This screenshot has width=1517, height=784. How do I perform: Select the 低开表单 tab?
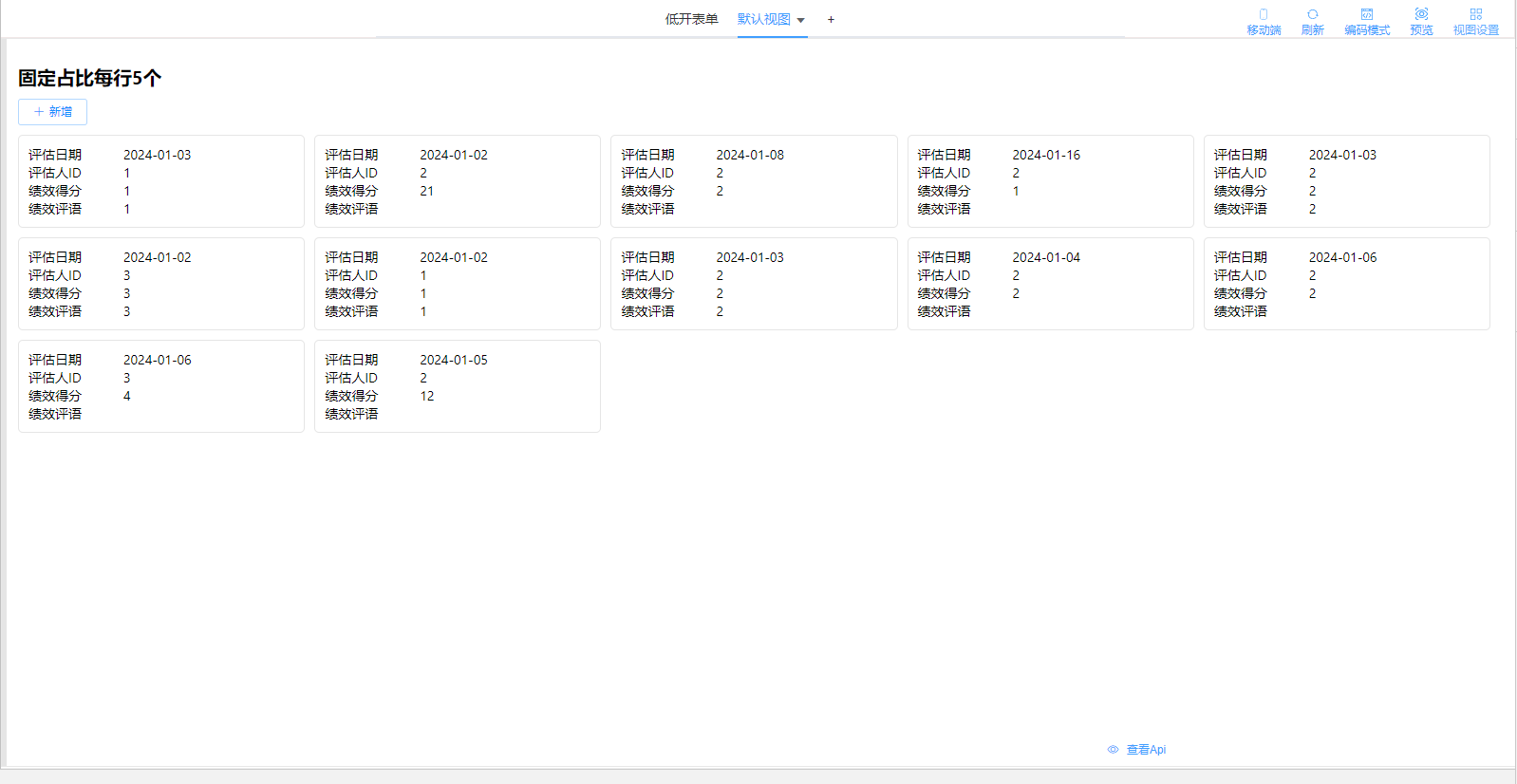click(691, 19)
